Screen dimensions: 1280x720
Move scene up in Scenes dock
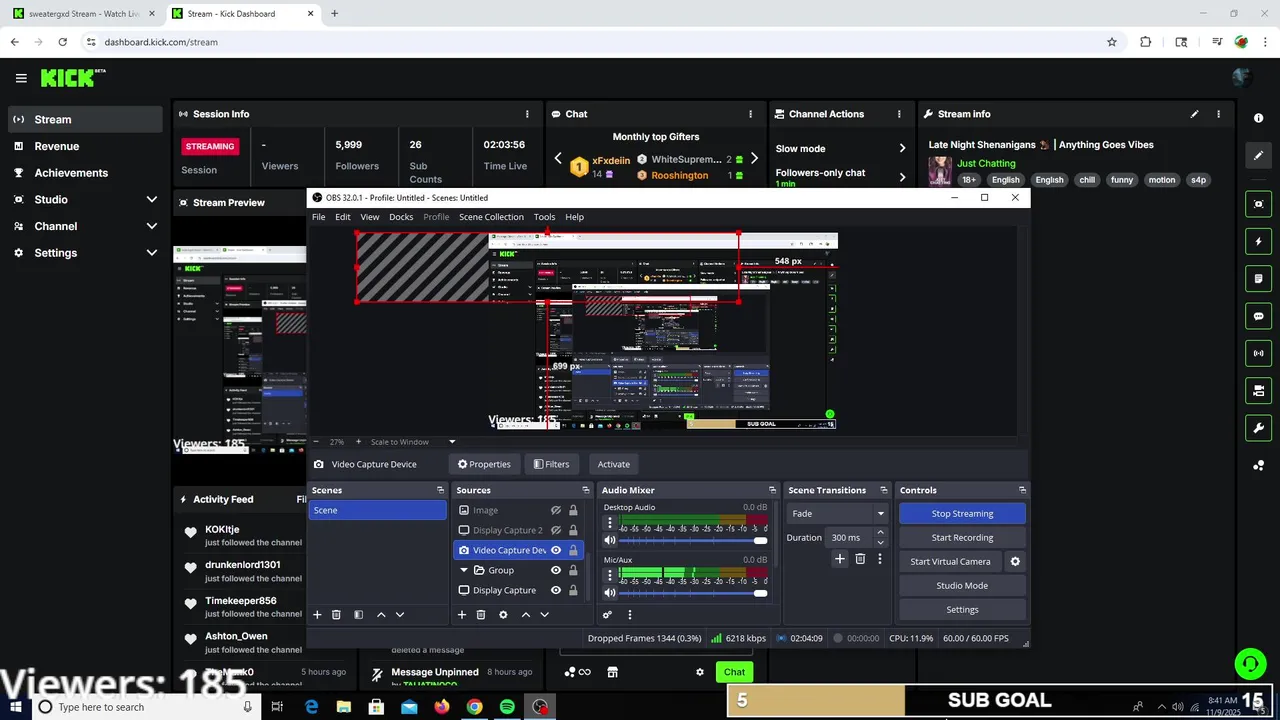381,615
